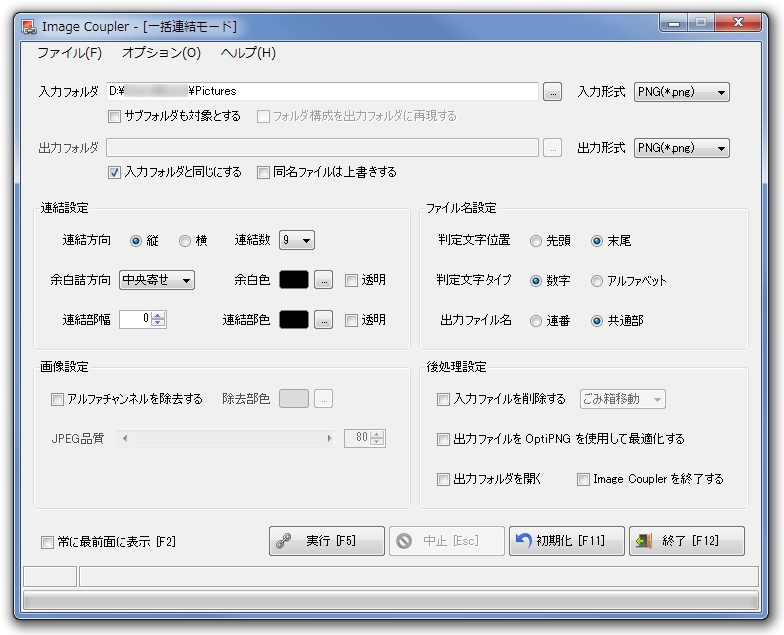
Task: Enable 同名ファイルは上書きする checkbox
Action: 263,172
